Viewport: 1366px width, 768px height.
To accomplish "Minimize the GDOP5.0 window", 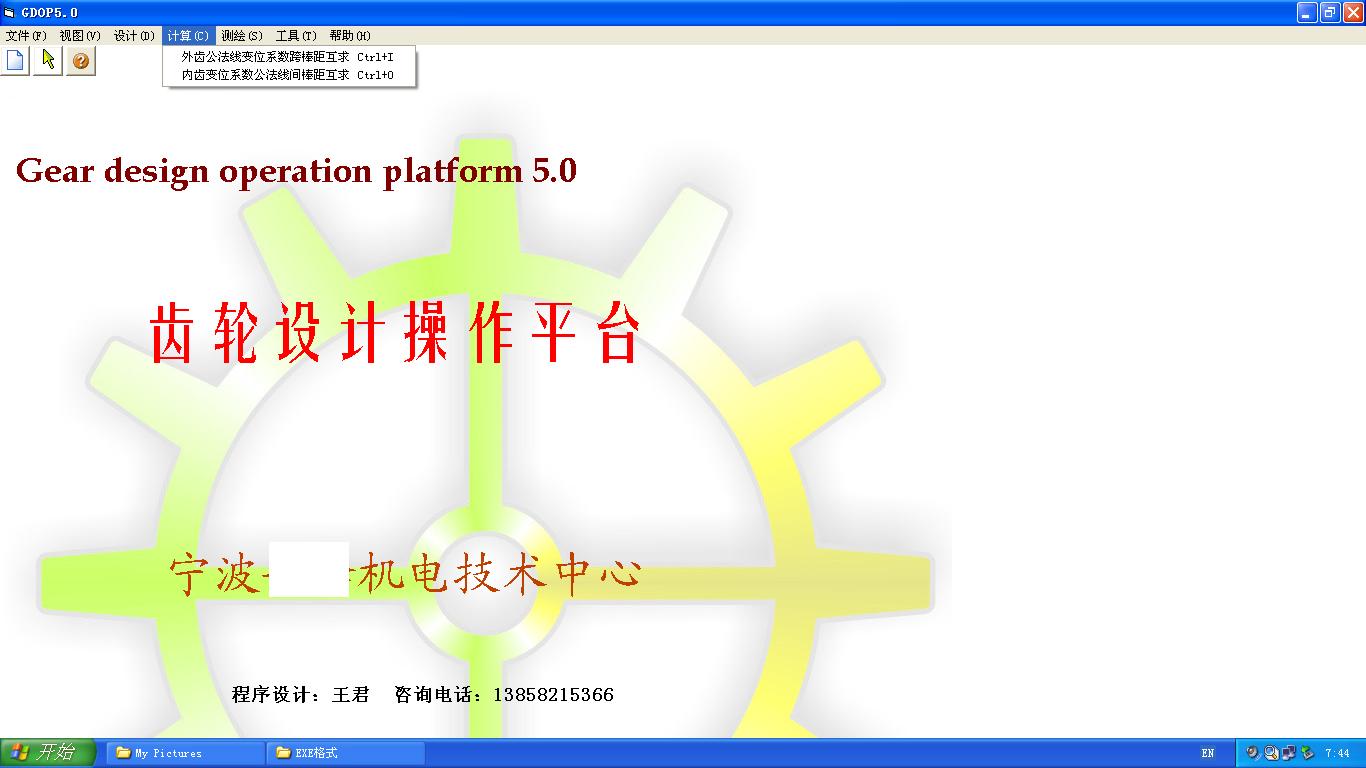I will [x=1307, y=13].
